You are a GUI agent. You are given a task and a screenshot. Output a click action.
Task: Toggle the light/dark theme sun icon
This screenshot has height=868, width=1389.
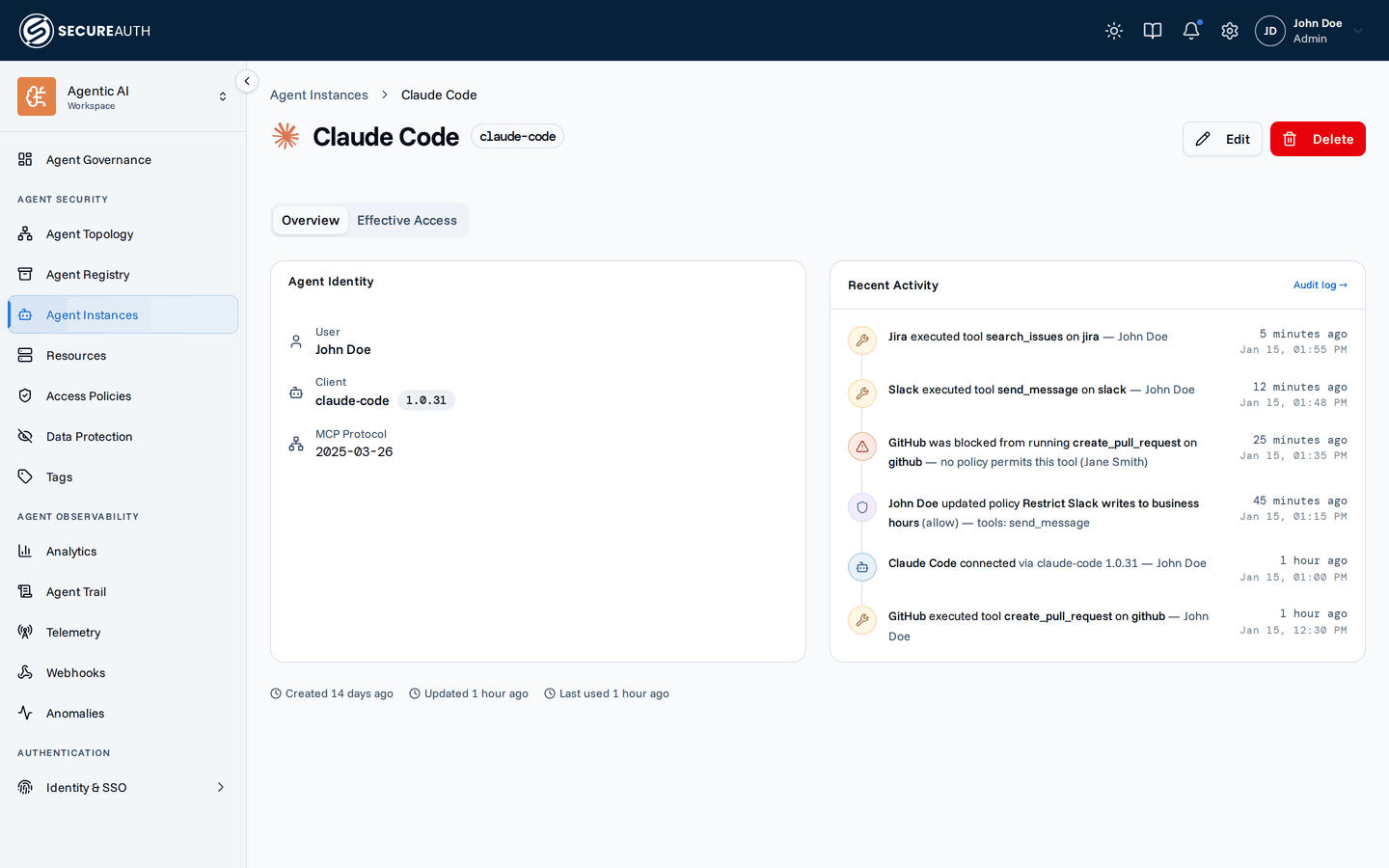pyautogui.click(x=1114, y=31)
